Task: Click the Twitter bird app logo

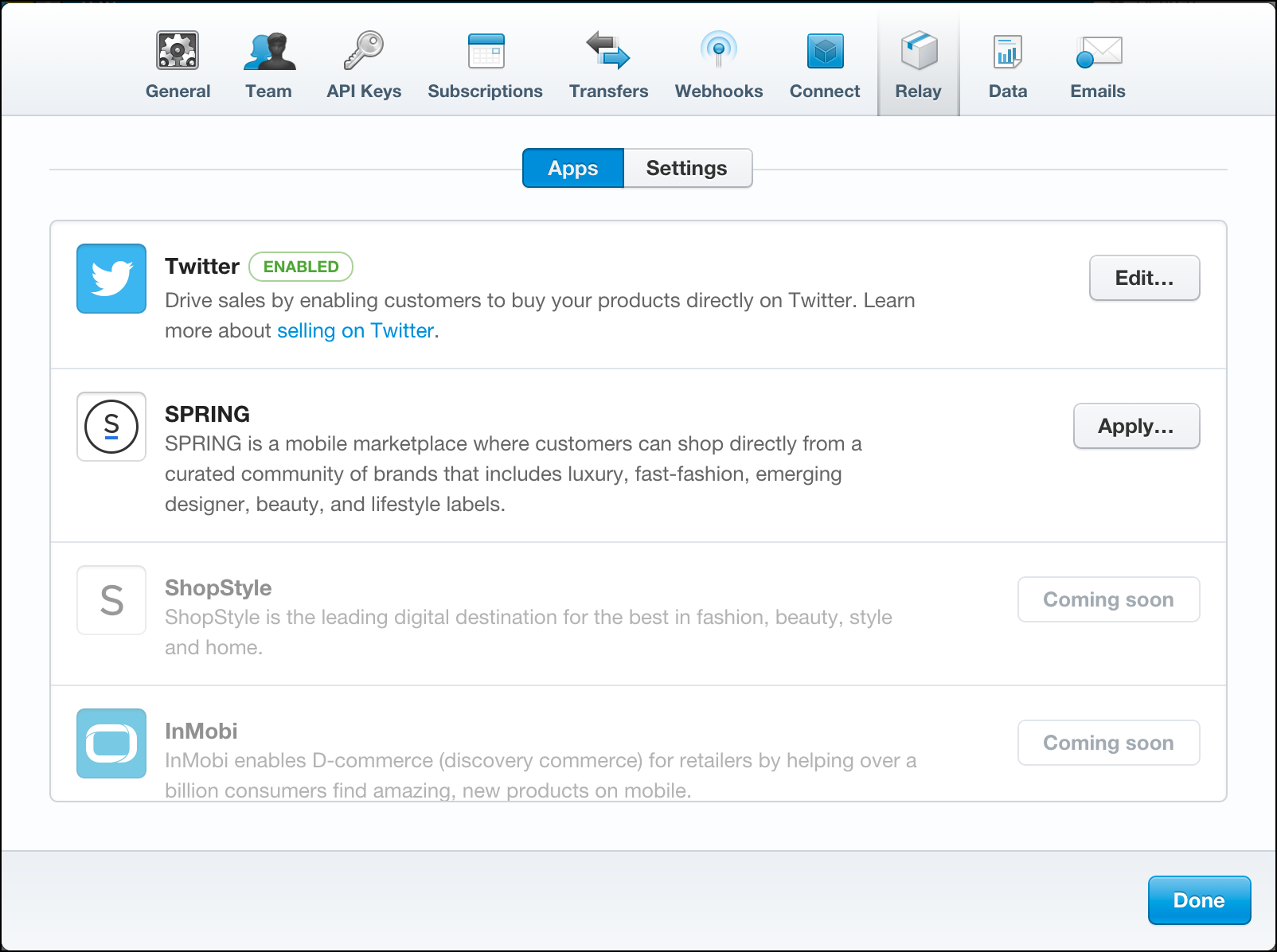Action: 111,279
